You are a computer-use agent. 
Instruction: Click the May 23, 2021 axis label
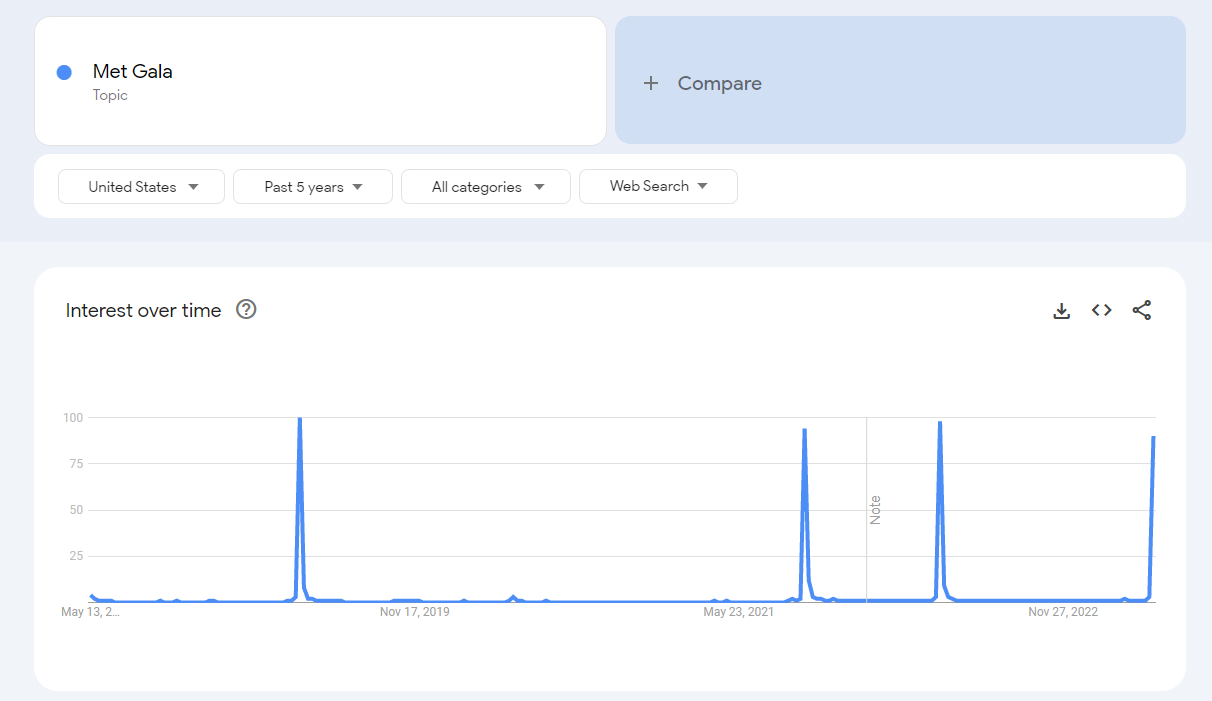(x=738, y=612)
